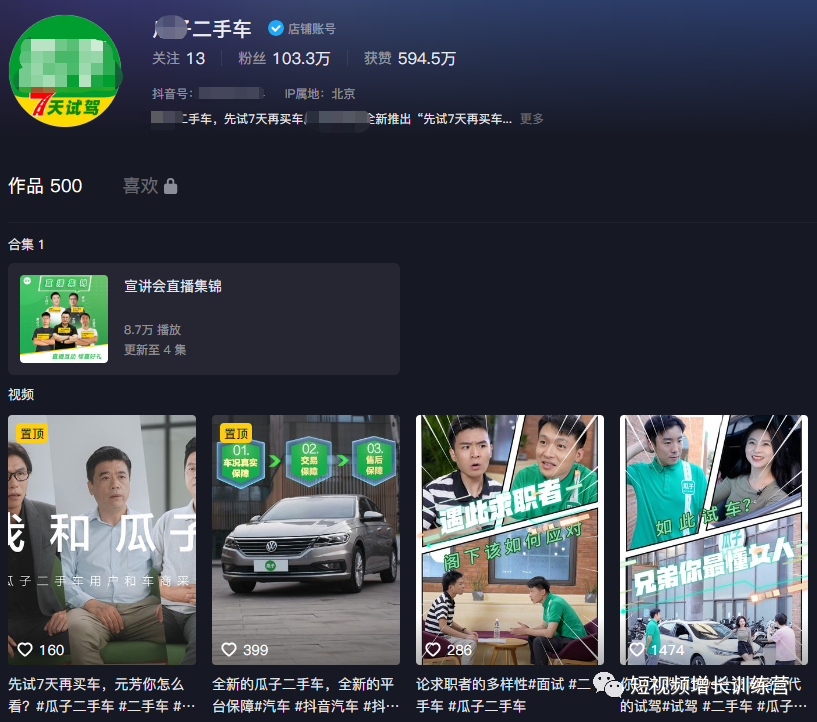
Task: Click the 置顶 badge on the car video
Action: pos(236,433)
